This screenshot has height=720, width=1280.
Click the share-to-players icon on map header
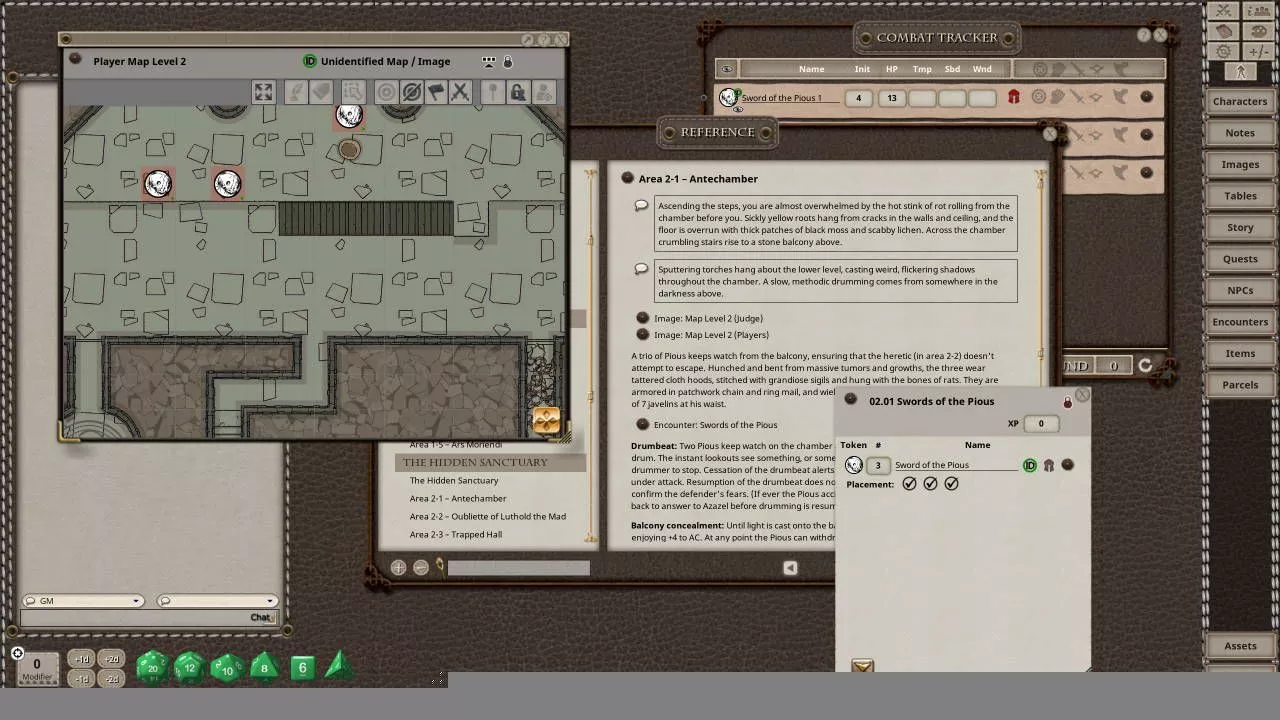tap(488, 61)
